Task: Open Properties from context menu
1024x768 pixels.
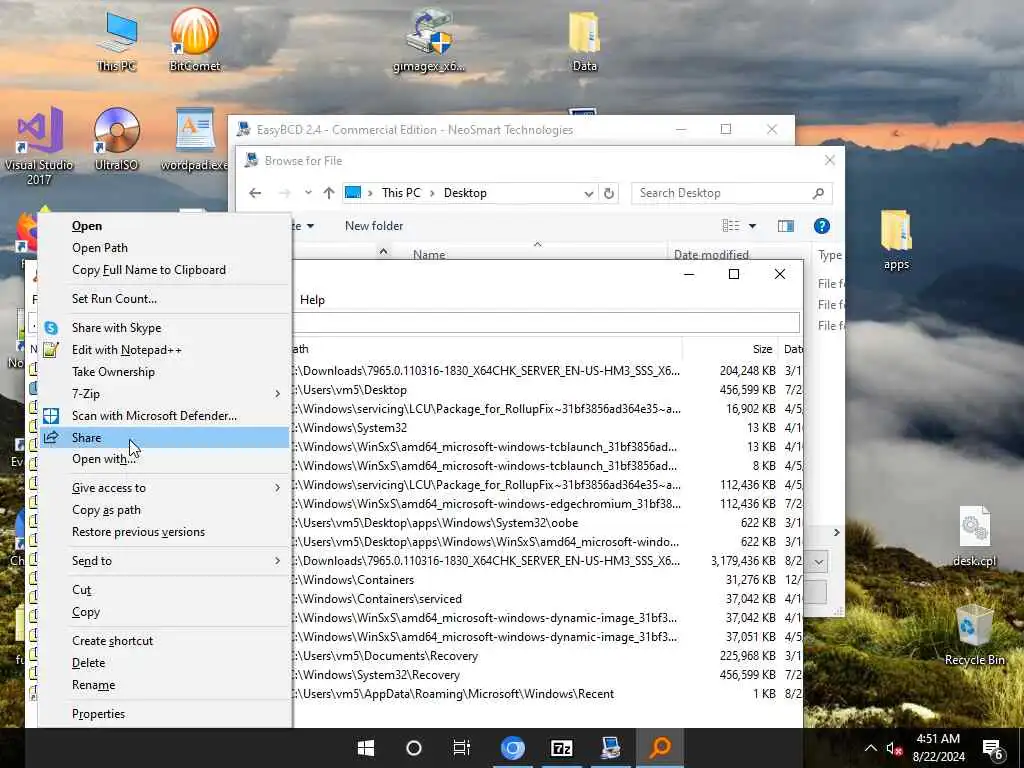Action: [163, 714]
